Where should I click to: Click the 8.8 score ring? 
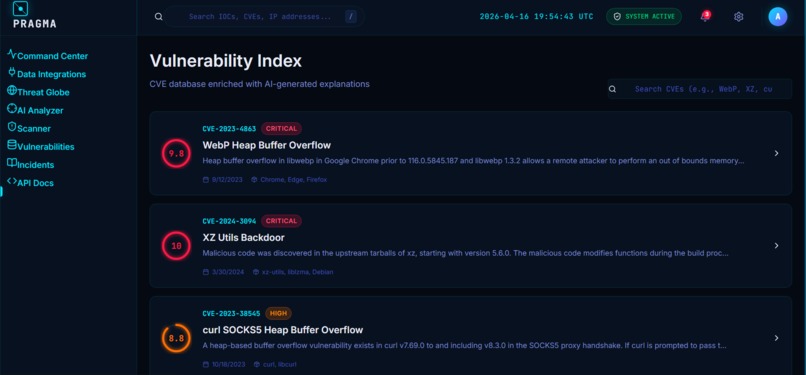click(x=176, y=338)
